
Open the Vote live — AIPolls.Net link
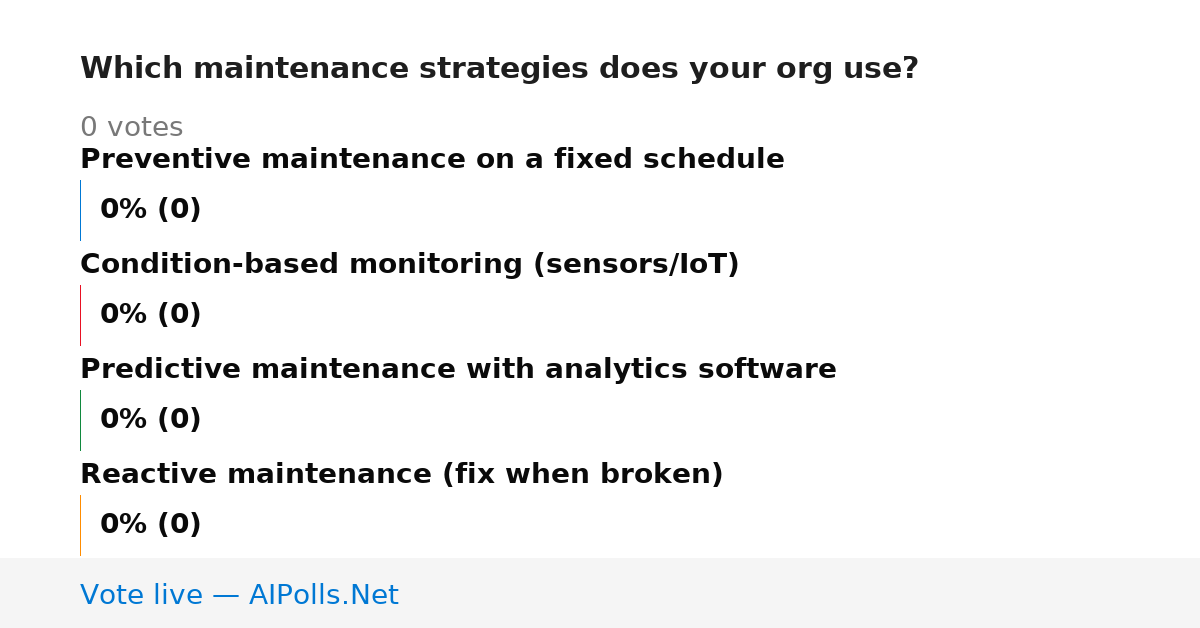[239, 596]
